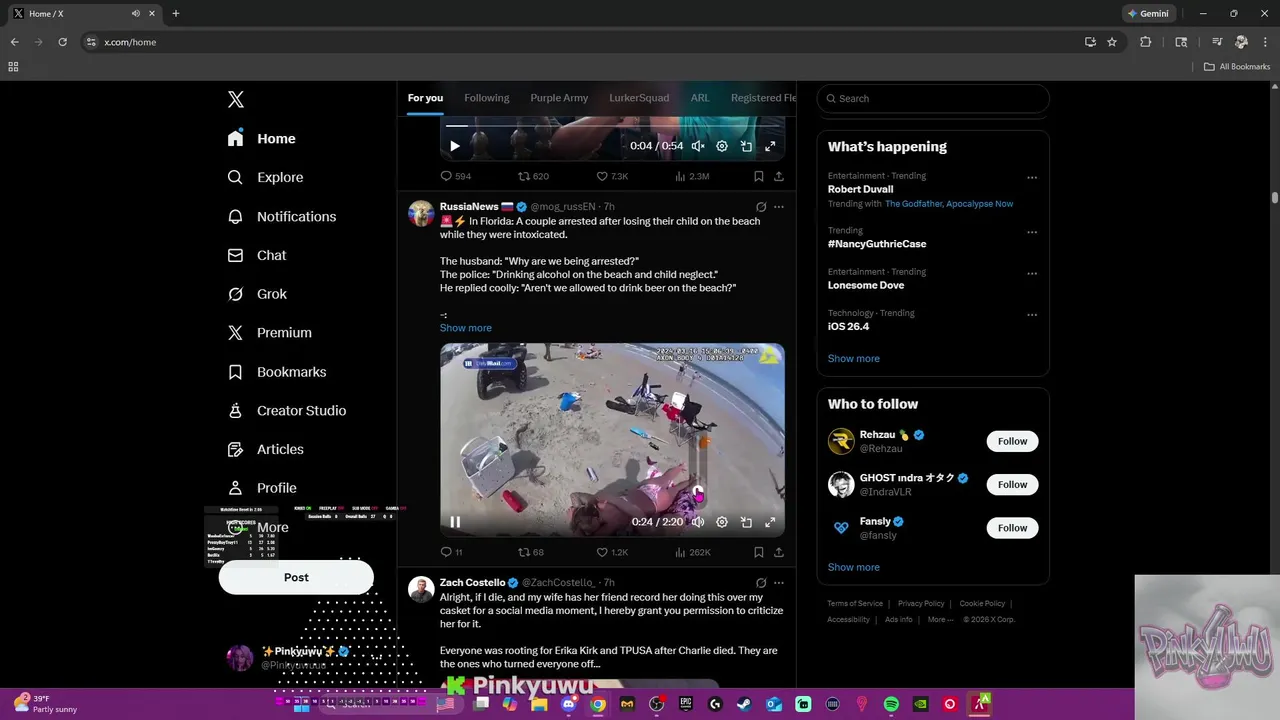Switch to the Following tab
The height and width of the screenshot is (720, 1280).
pyautogui.click(x=487, y=98)
